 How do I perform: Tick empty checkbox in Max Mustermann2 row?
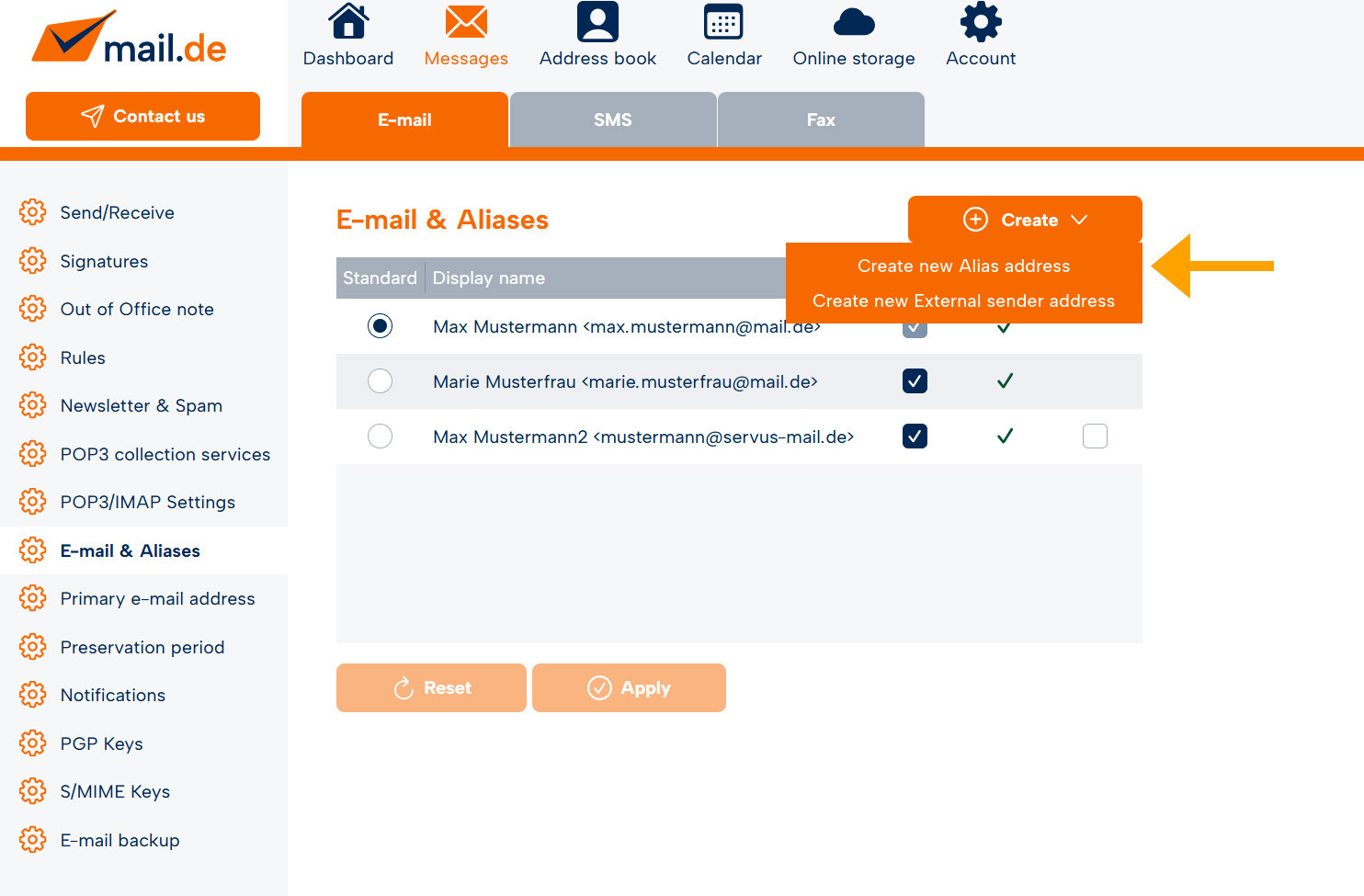click(x=1095, y=437)
